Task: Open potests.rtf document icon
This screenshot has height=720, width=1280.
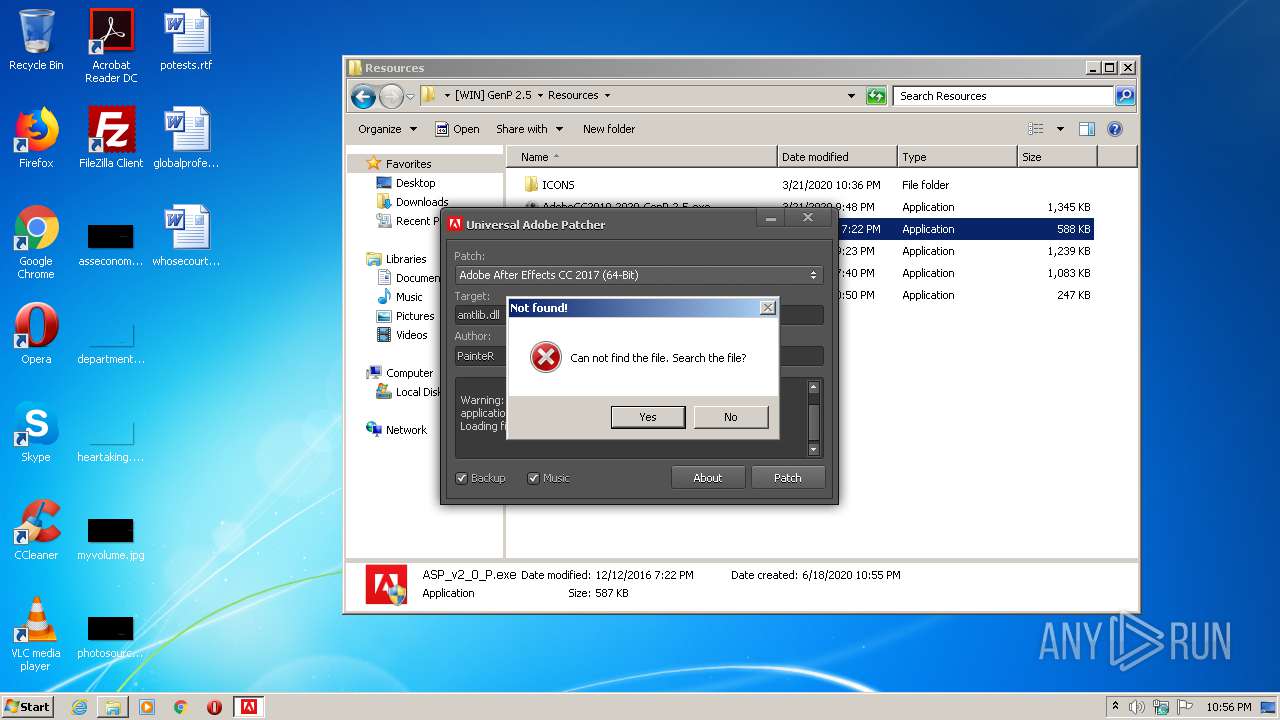Action: tap(186, 42)
